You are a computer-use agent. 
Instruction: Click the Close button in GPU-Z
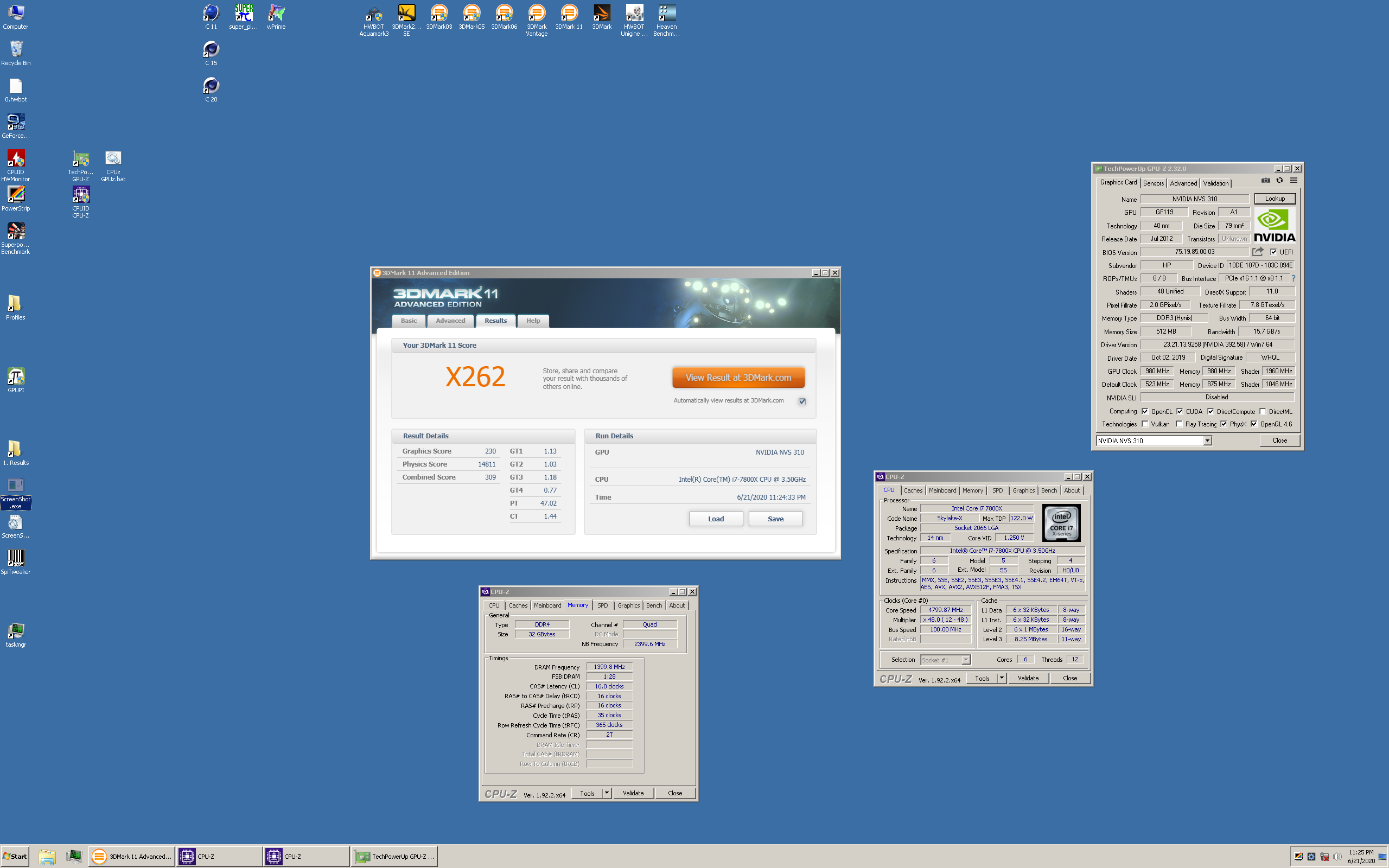(1279, 441)
